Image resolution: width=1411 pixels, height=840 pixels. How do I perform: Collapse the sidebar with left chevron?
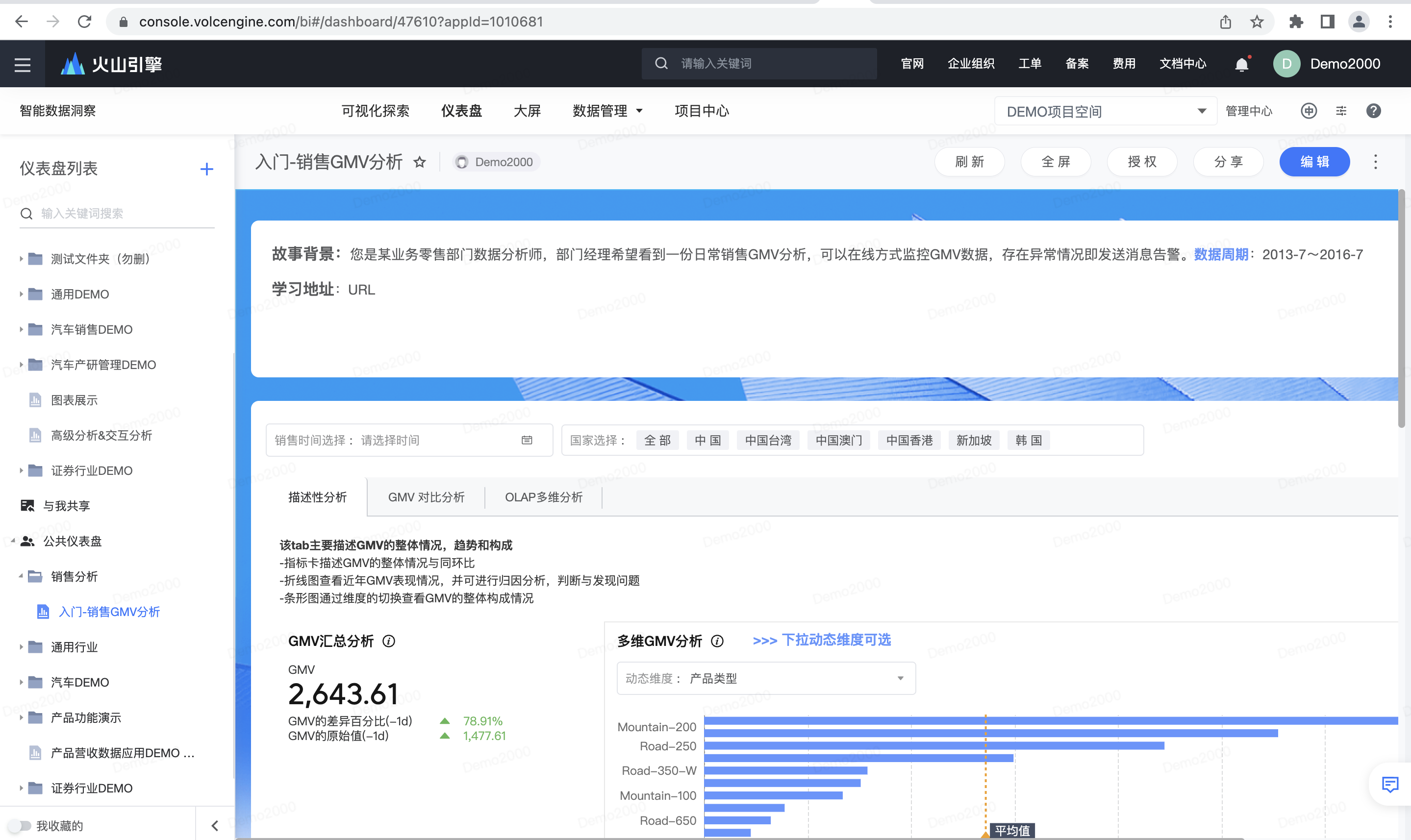pyautogui.click(x=215, y=825)
